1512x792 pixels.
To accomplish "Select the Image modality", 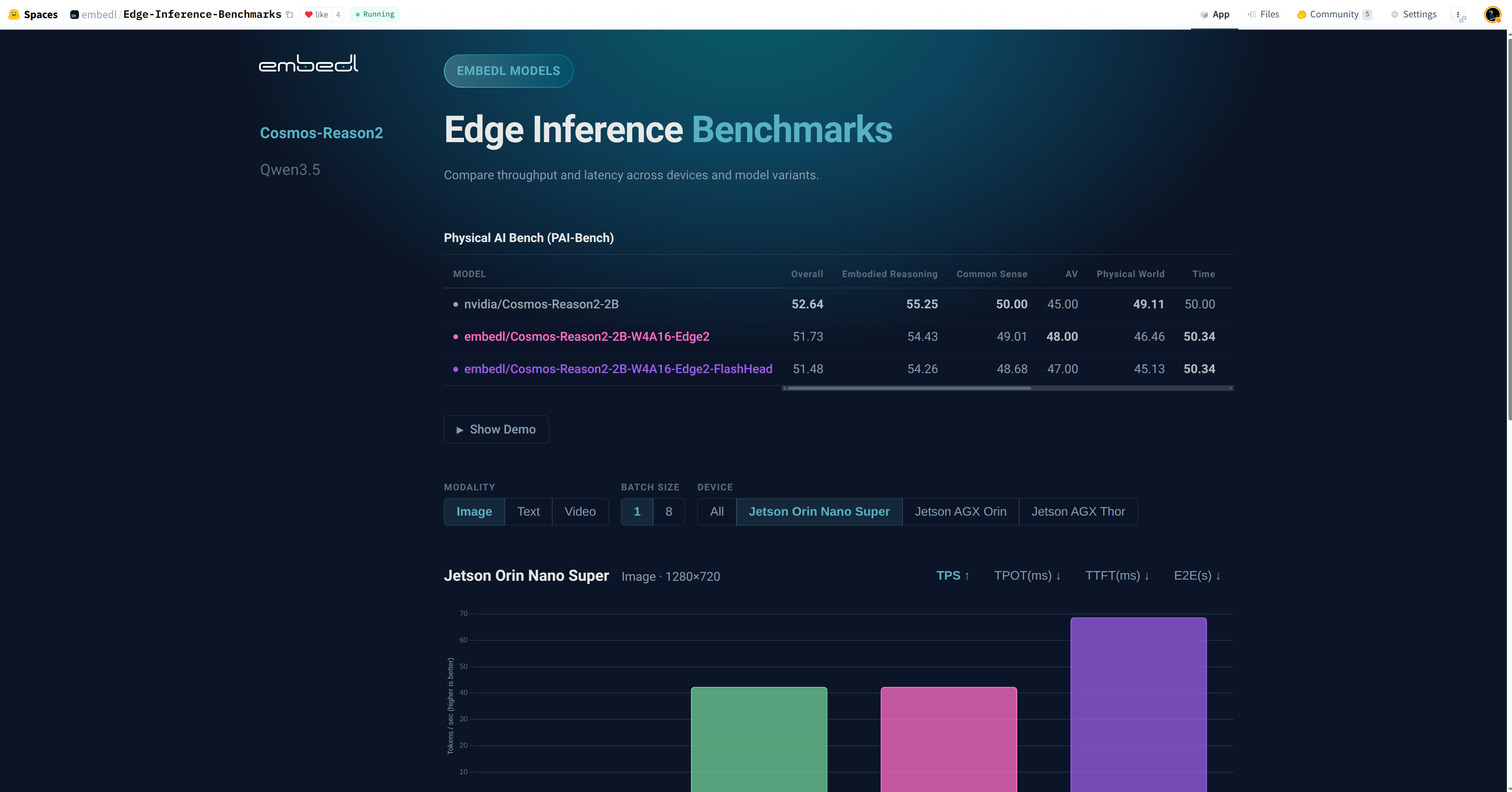I will click(474, 512).
